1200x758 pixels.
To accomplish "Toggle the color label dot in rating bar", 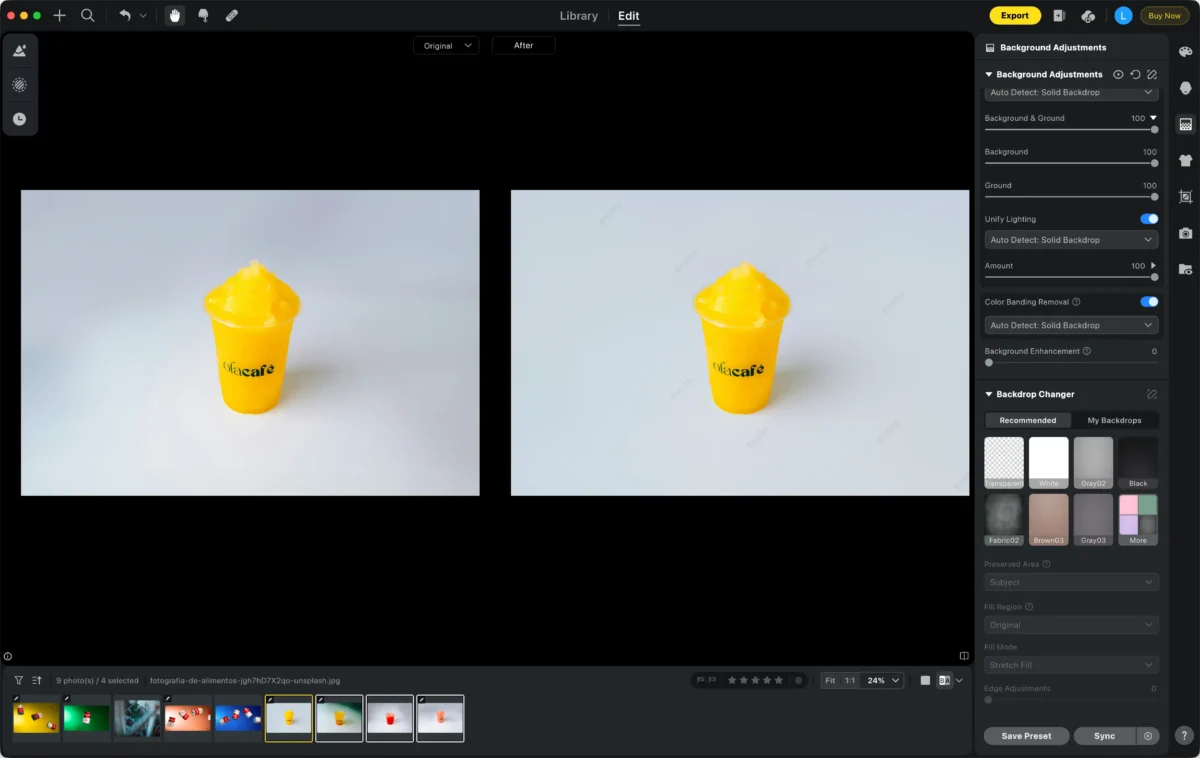I will [798, 680].
